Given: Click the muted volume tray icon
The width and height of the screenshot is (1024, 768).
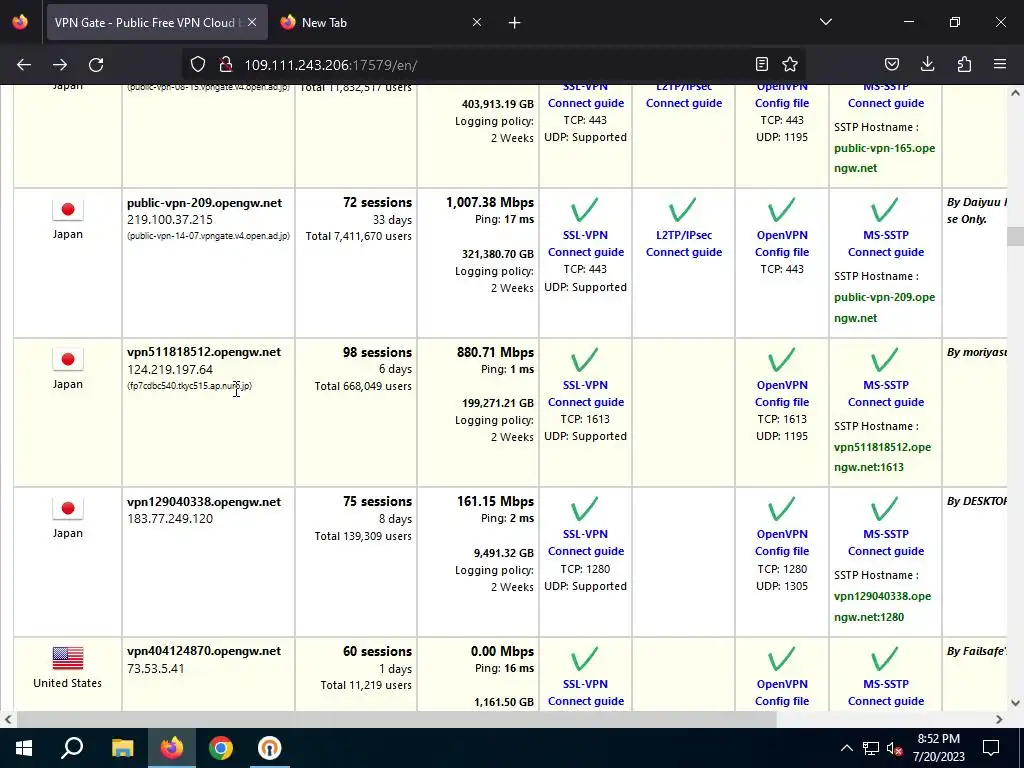Looking at the screenshot, I should pyautogui.click(x=894, y=748).
